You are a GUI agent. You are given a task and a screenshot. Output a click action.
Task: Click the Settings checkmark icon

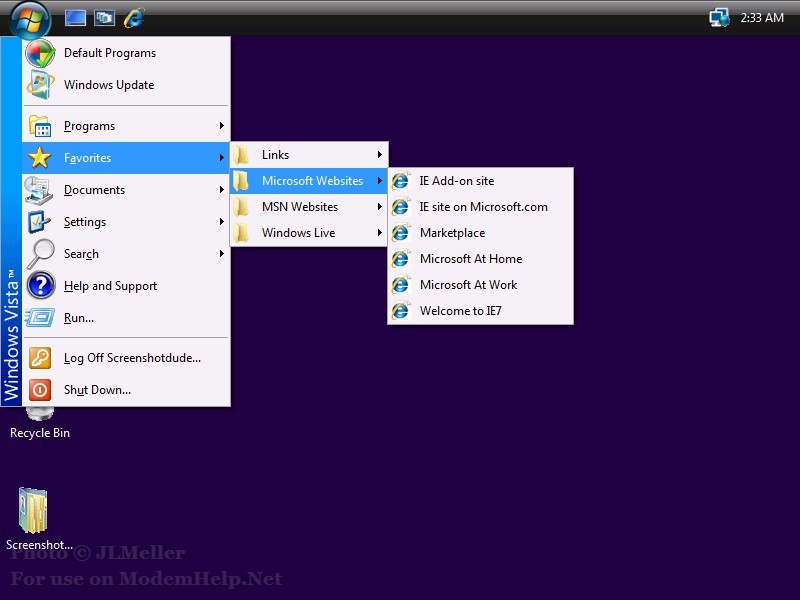pyautogui.click(x=39, y=222)
